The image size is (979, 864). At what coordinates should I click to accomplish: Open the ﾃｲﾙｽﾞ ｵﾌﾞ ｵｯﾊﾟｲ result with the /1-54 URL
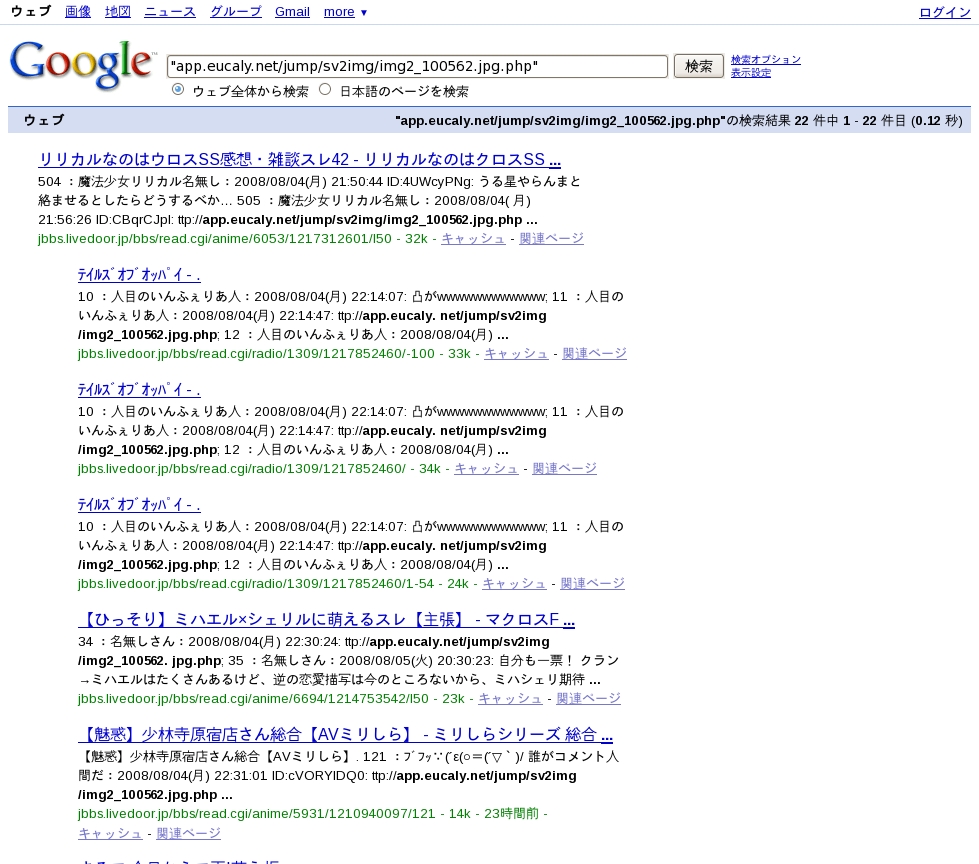point(139,505)
